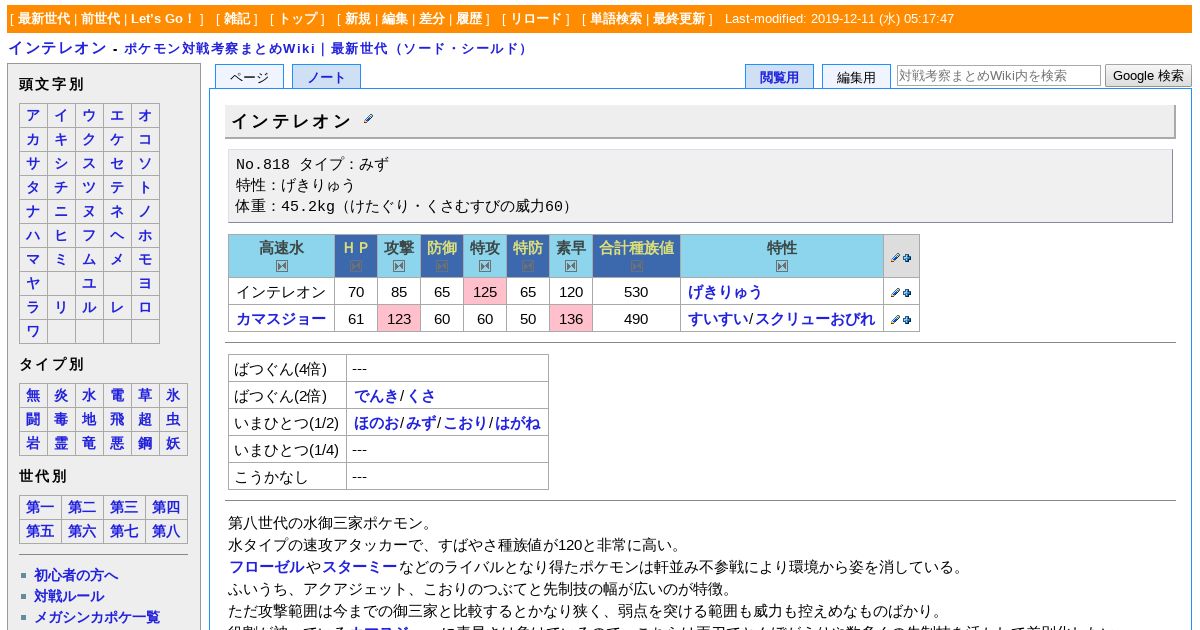Image resolution: width=1200 pixels, height=630 pixels.
Task: Open スクリューおびれ ability link
Action: 815,319
